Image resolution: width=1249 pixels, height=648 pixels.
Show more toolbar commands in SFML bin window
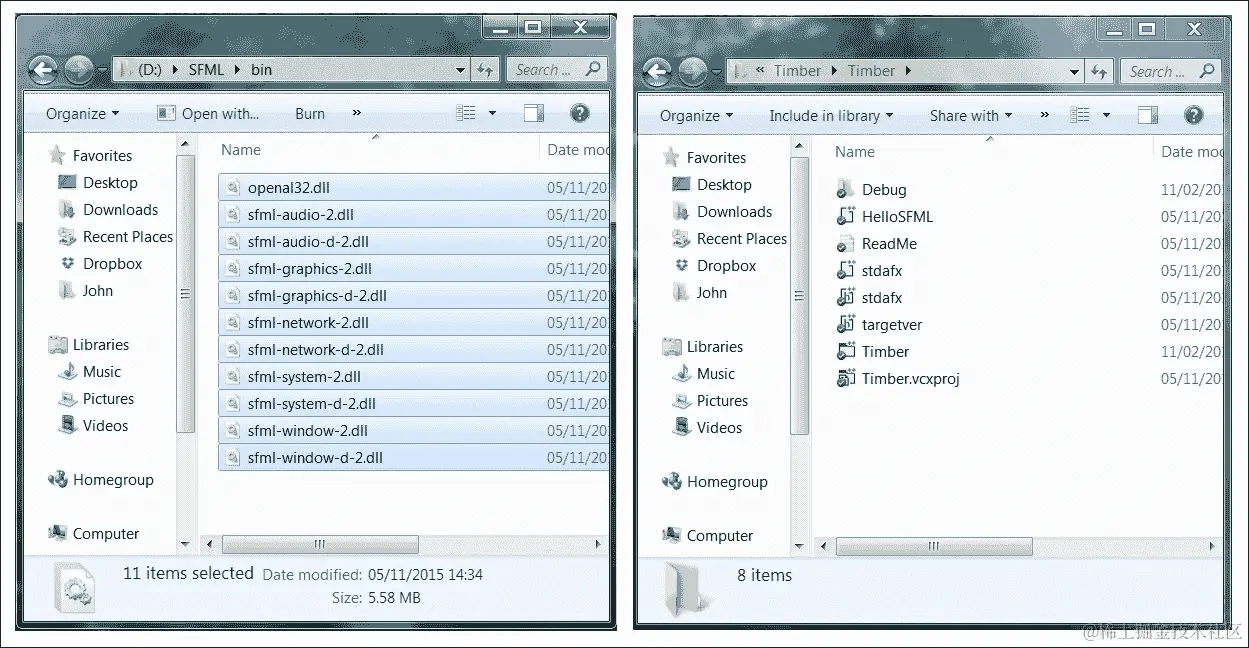coord(357,113)
